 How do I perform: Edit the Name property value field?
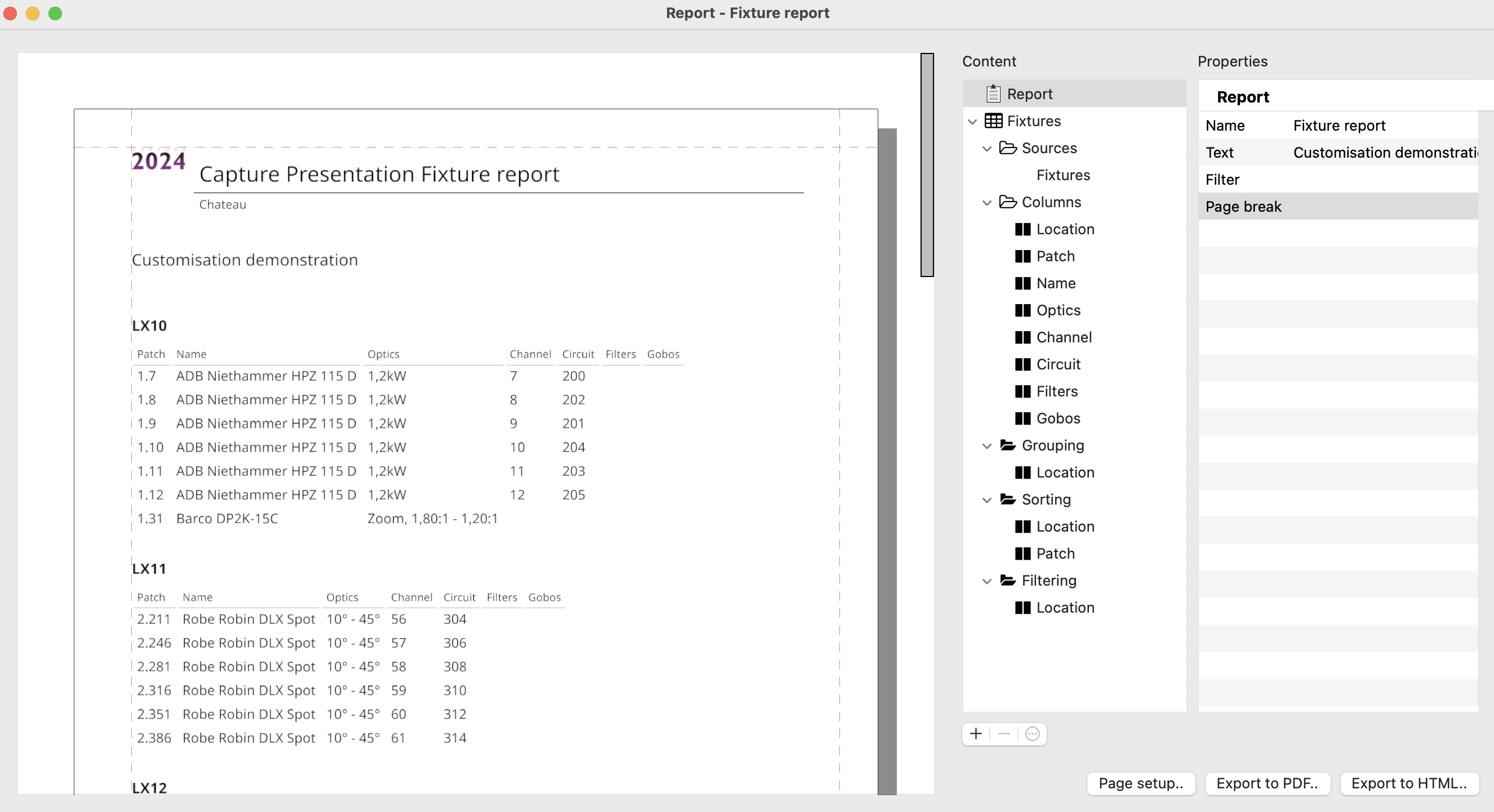point(1380,125)
